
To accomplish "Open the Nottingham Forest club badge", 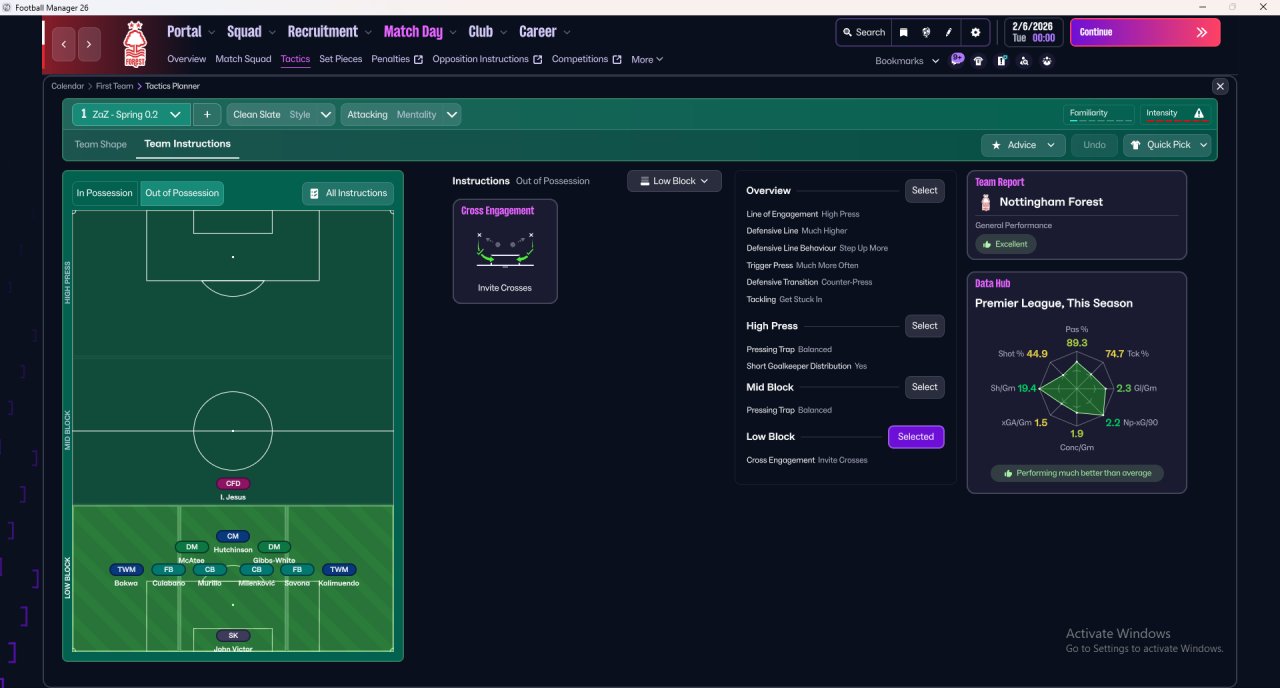I will 134,44.
